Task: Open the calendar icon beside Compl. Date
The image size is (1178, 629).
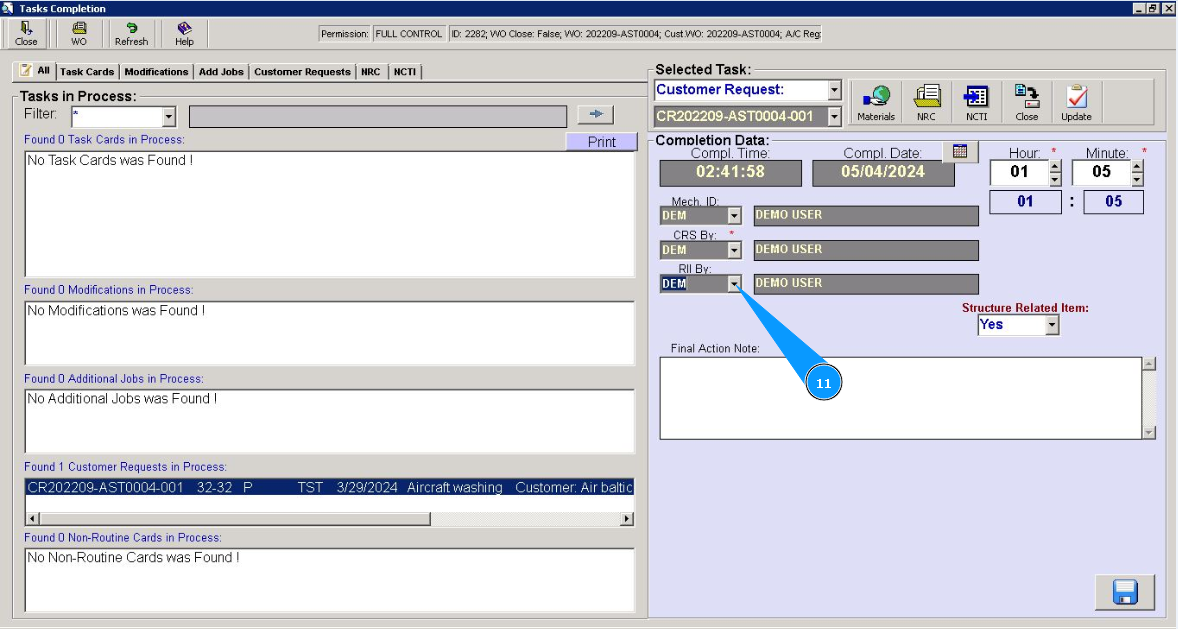Action: (960, 151)
